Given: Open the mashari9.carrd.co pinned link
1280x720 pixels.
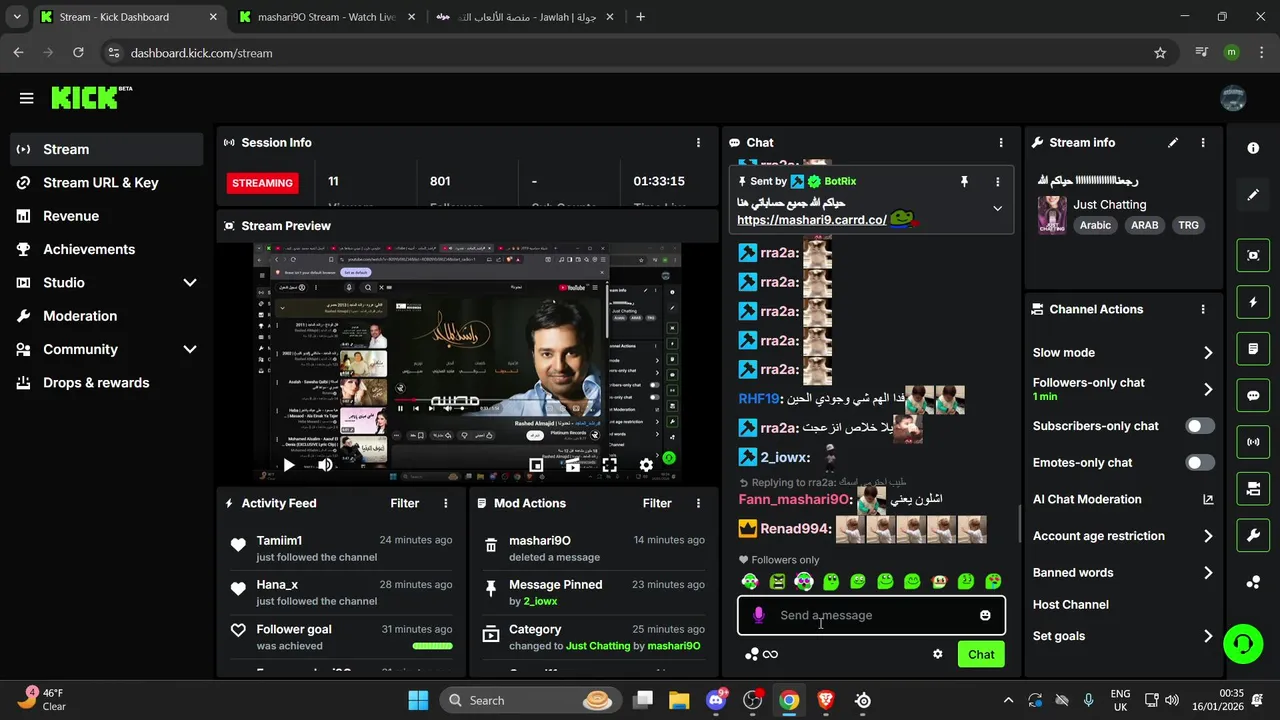Looking at the screenshot, I should [812, 220].
